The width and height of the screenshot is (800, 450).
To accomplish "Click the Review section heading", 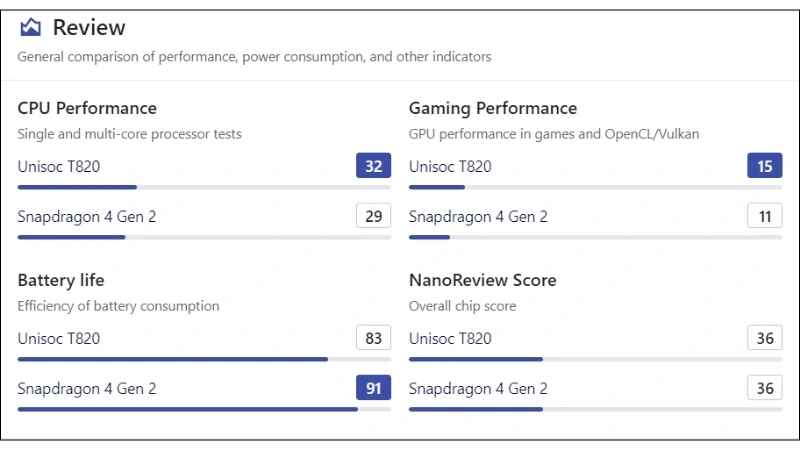I will [x=88, y=27].
